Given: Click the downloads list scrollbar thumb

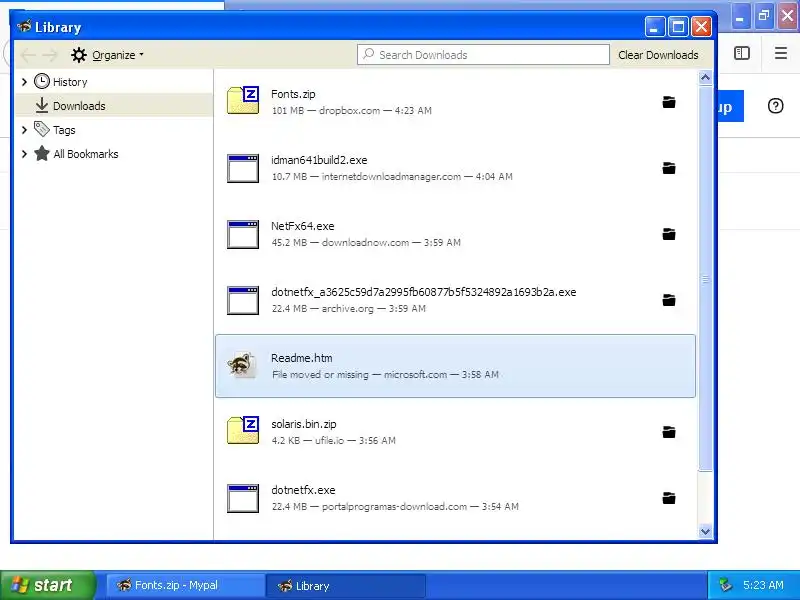Looking at the screenshot, I should [705, 279].
